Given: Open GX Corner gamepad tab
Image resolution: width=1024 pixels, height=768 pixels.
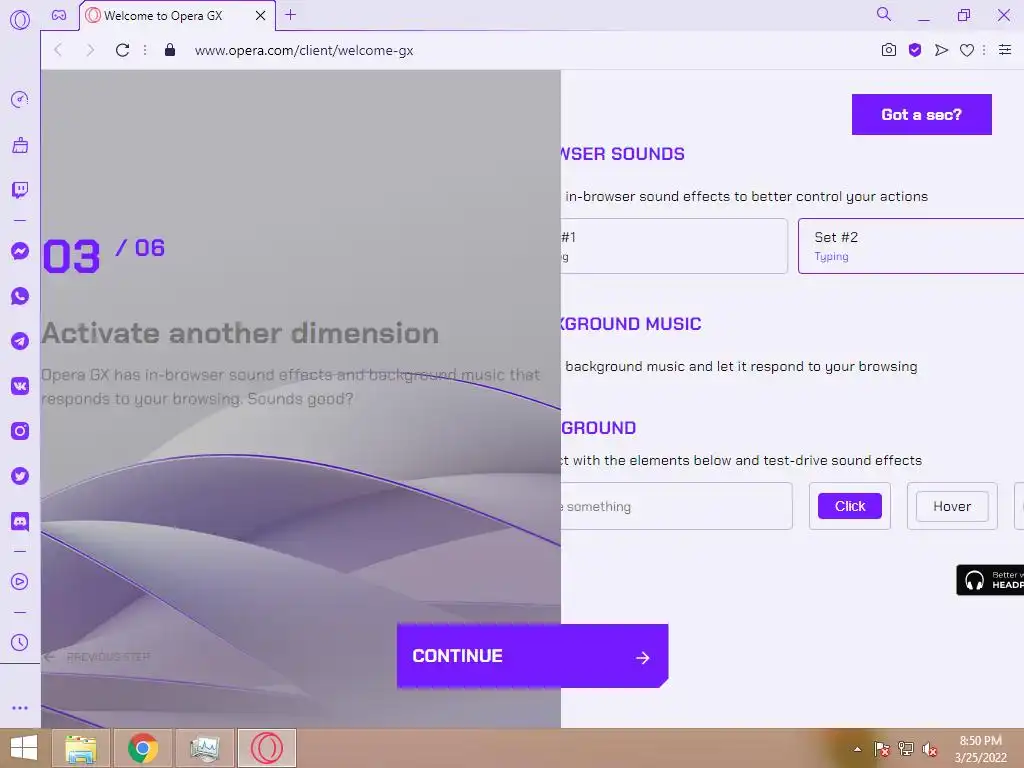Looking at the screenshot, I should click(59, 15).
